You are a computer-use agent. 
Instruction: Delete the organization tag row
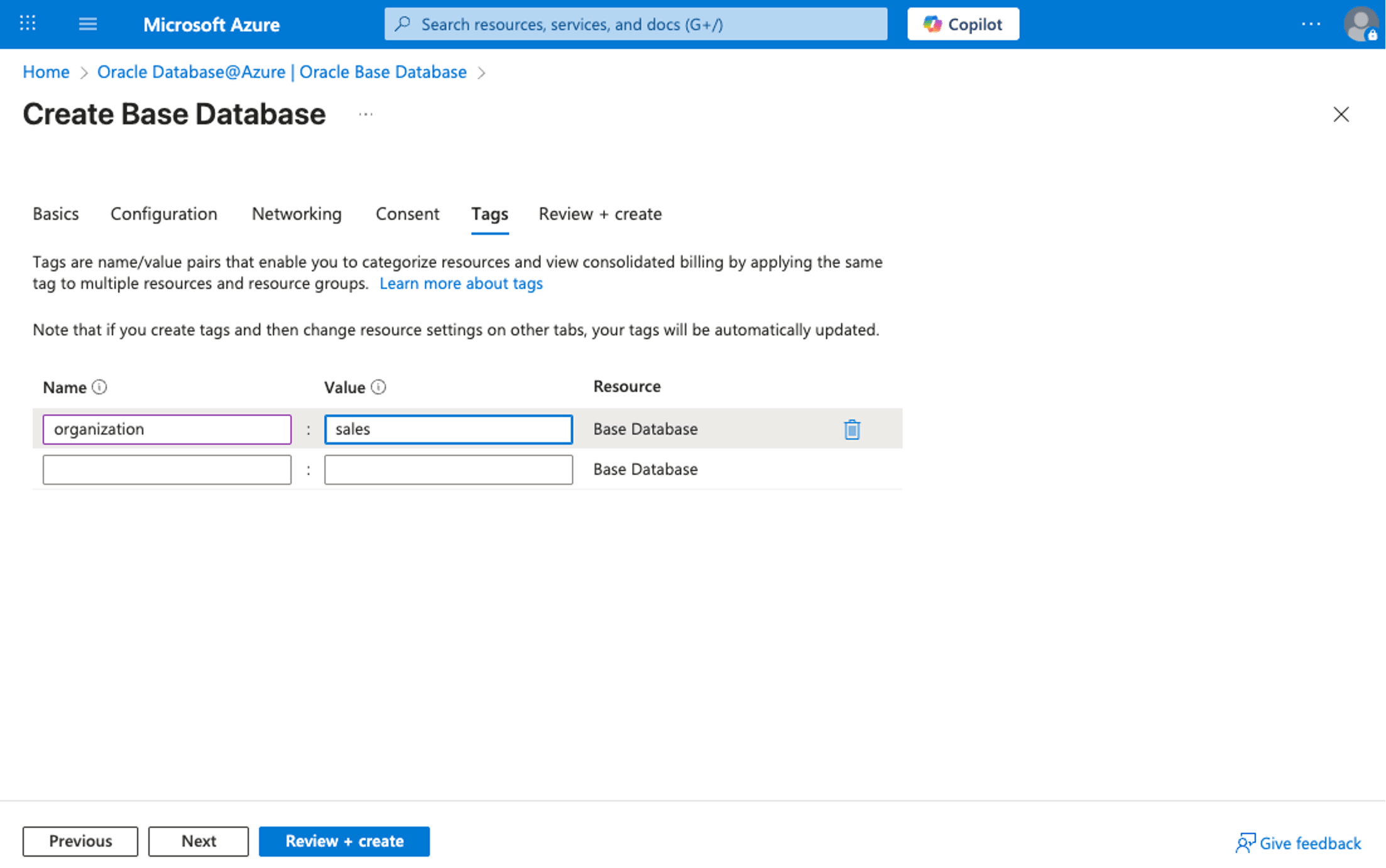[852, 429]
